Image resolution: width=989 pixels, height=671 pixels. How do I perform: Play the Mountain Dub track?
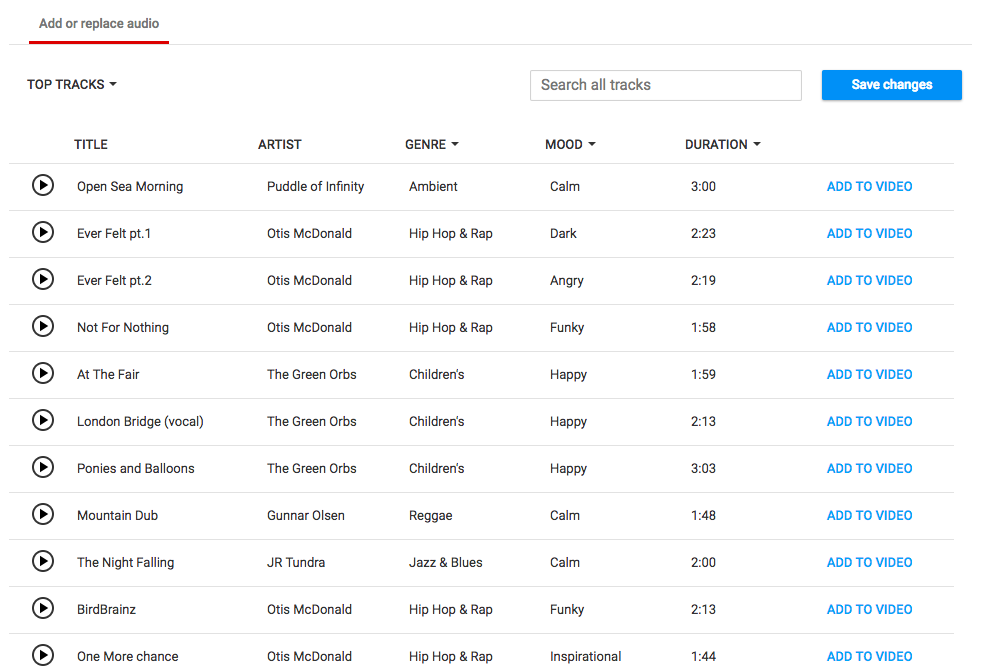[x=43, y=515]
